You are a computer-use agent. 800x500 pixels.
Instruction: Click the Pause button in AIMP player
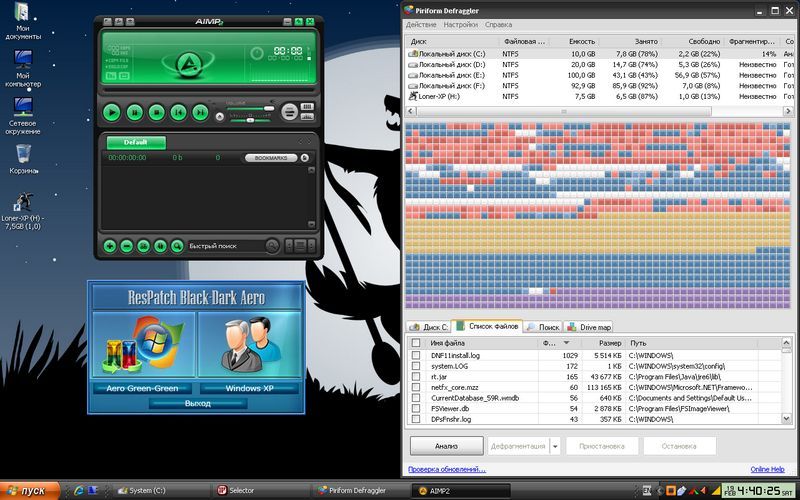[136, 113]
